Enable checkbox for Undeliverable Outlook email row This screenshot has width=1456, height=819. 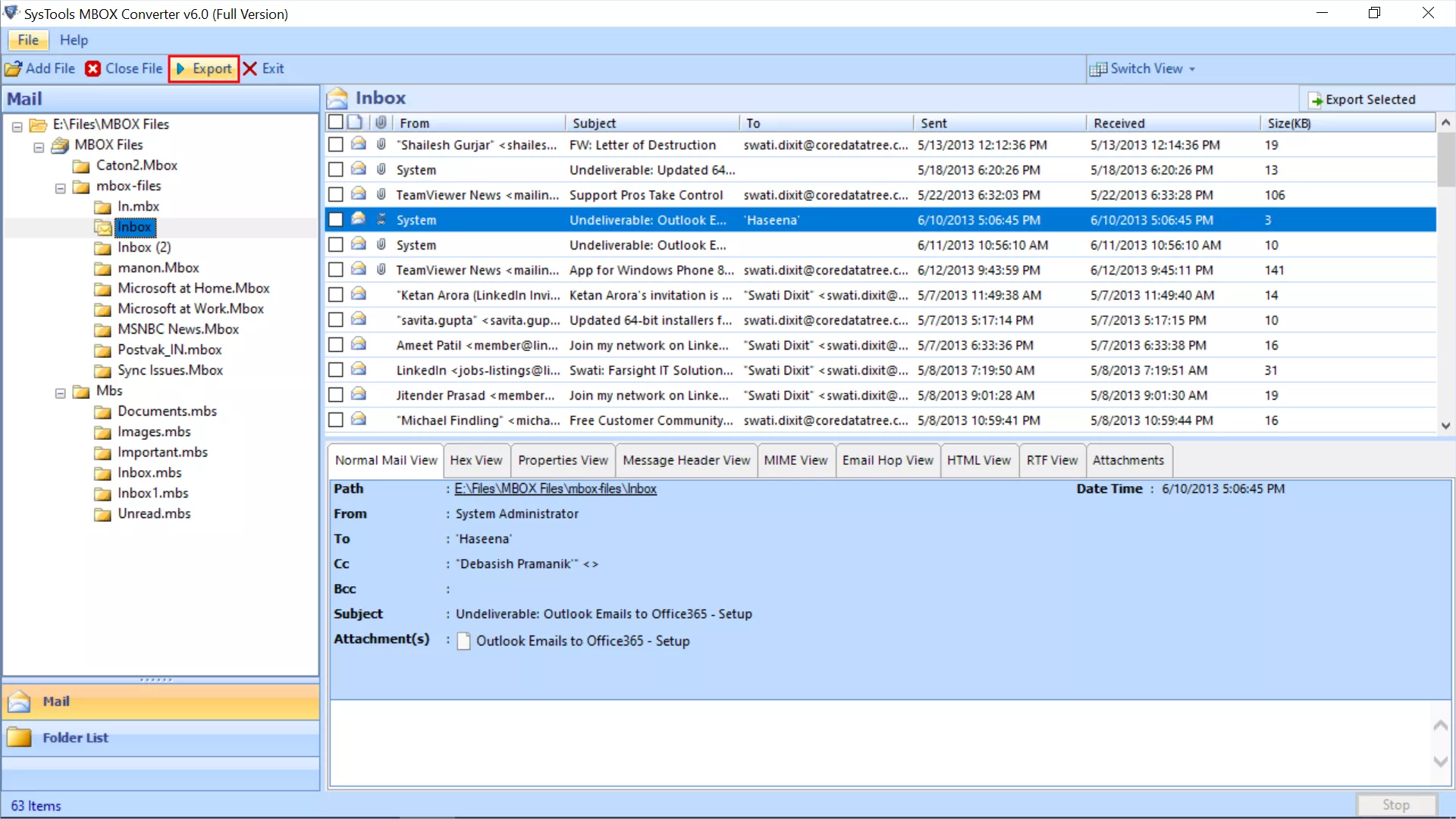pyautogui.click(x=336, y=219)
